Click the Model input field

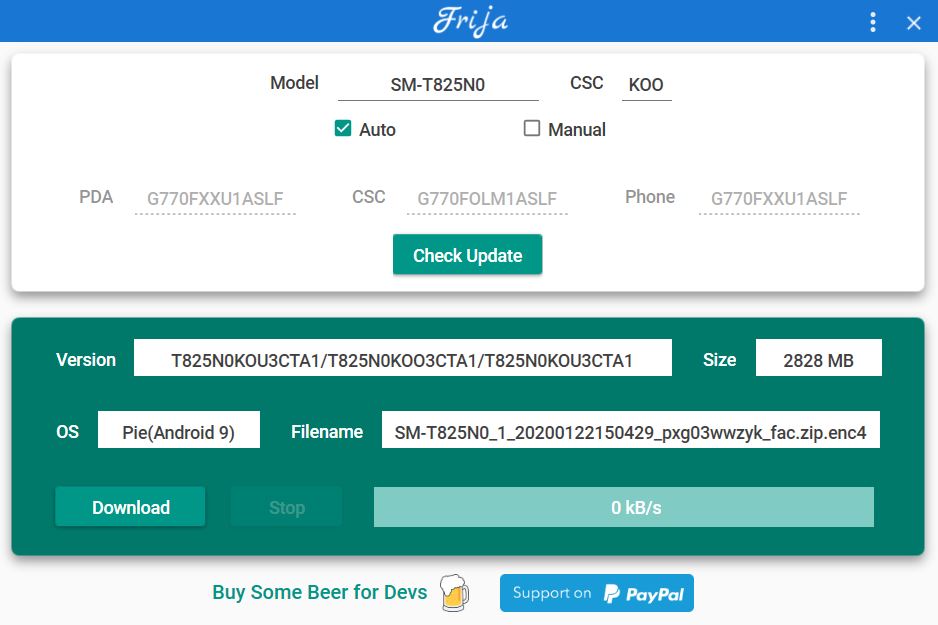(x=437, y=85)
